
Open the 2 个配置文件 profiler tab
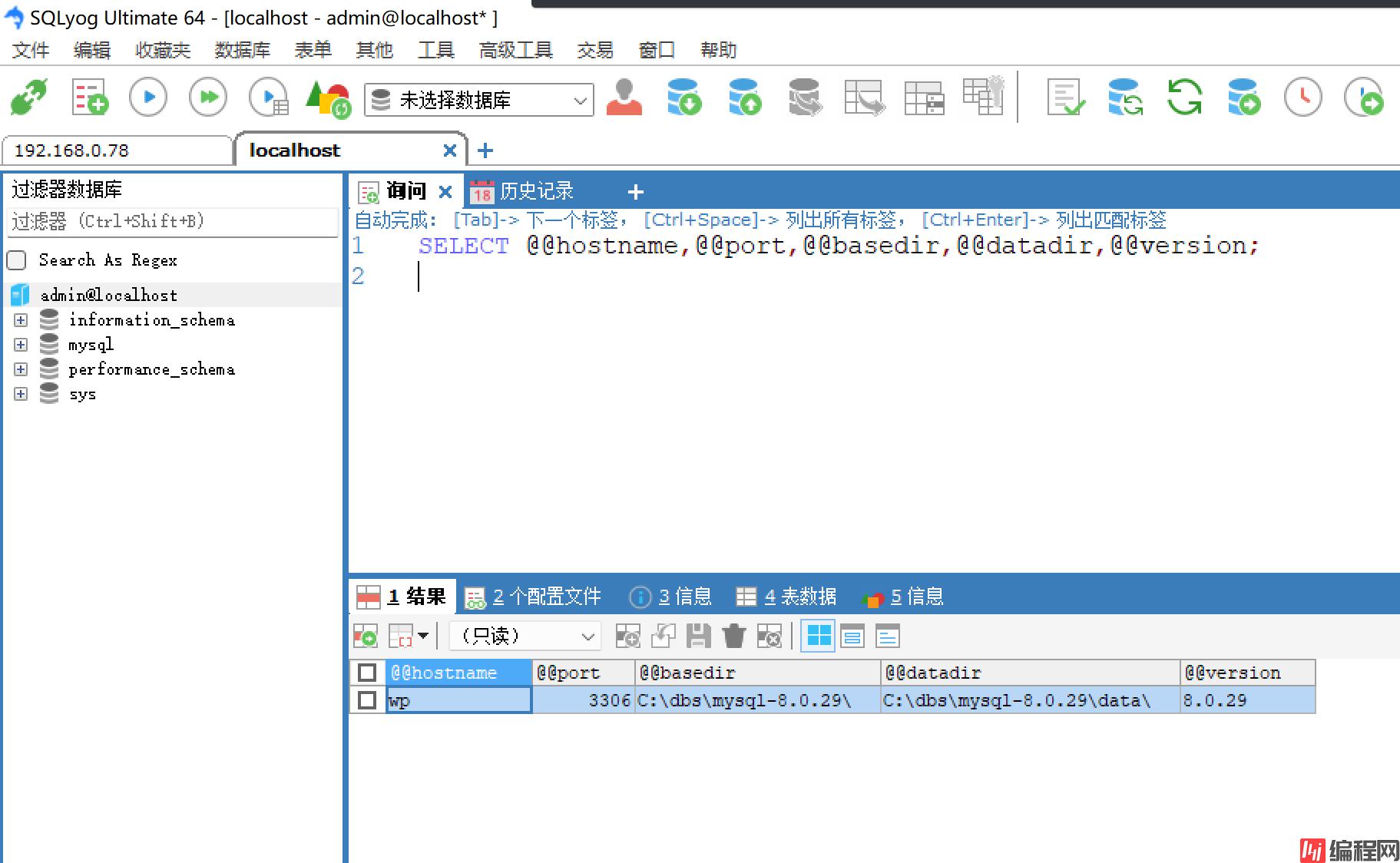[x=535, y=597]
